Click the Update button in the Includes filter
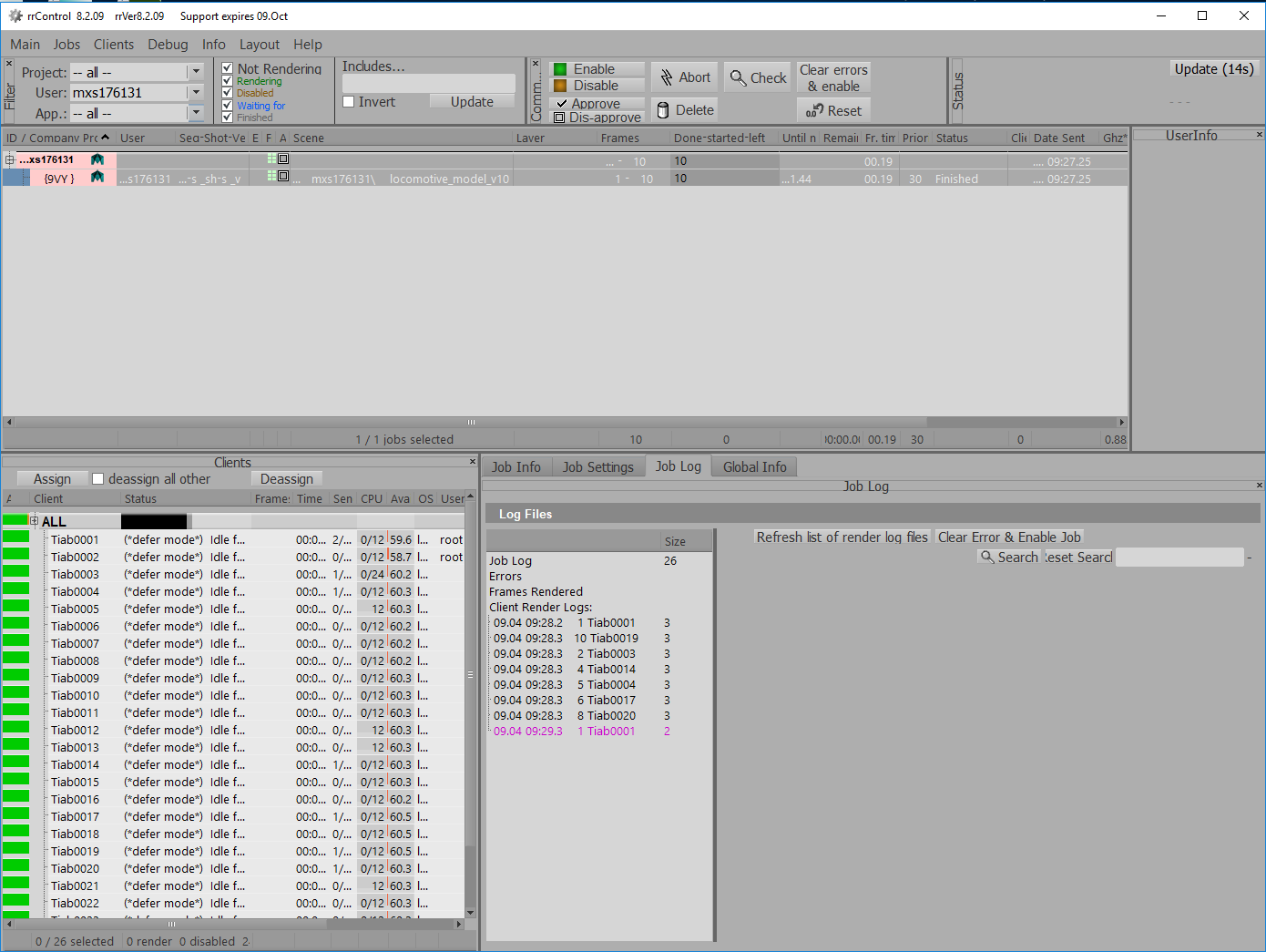The width and height of the screenshot is (1266, 952). pos(472,102)
